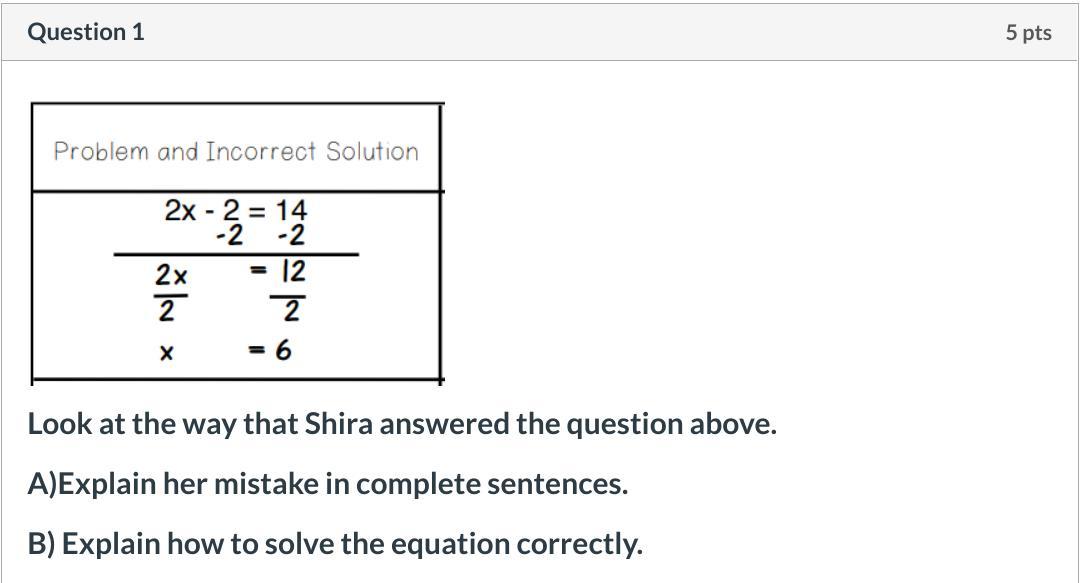Click prompt A about explaining her mistake
The width and height of the screenshot is (1082, 583).
tap(328, 484)
